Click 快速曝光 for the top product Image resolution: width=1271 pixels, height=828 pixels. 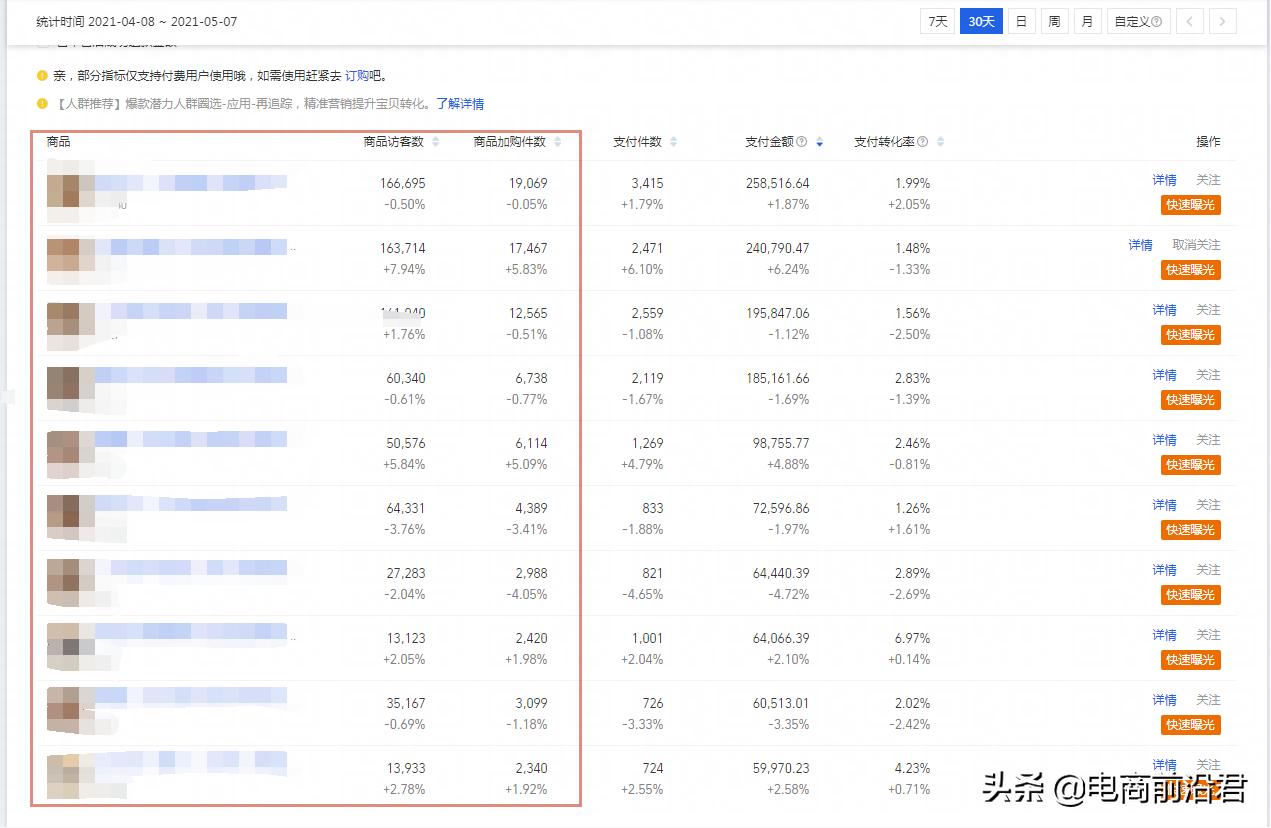[1190, 205]
